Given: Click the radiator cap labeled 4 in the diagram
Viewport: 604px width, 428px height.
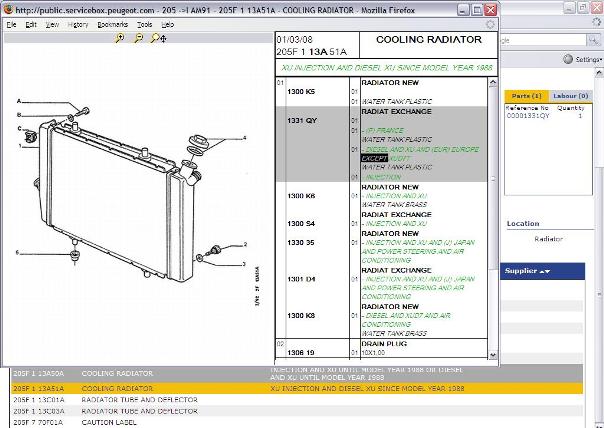Looking at the screenshot, I should pyautogui.click(x=198, y=141).
